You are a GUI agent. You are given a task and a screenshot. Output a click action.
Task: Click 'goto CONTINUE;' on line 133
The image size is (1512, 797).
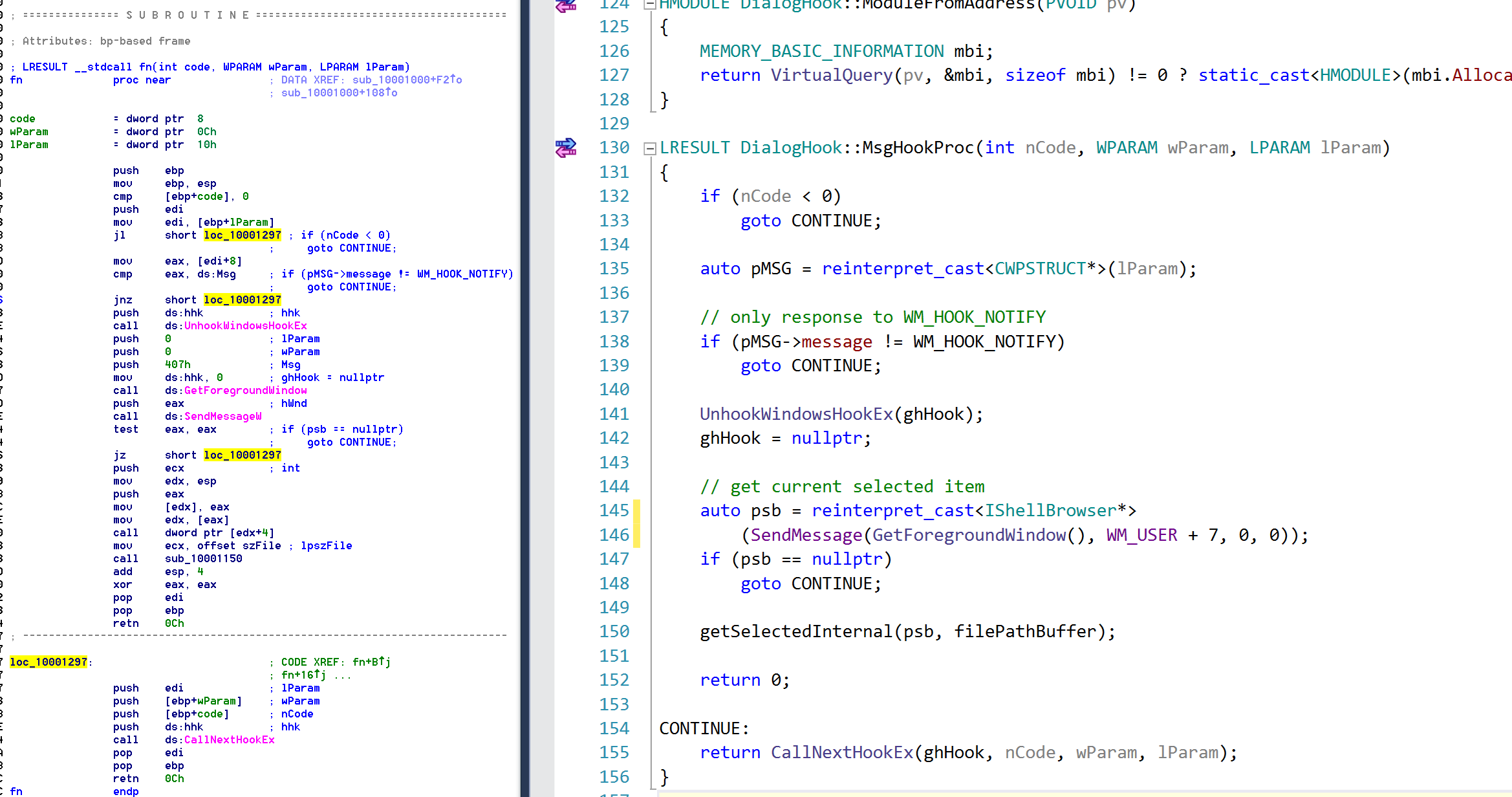811,221
